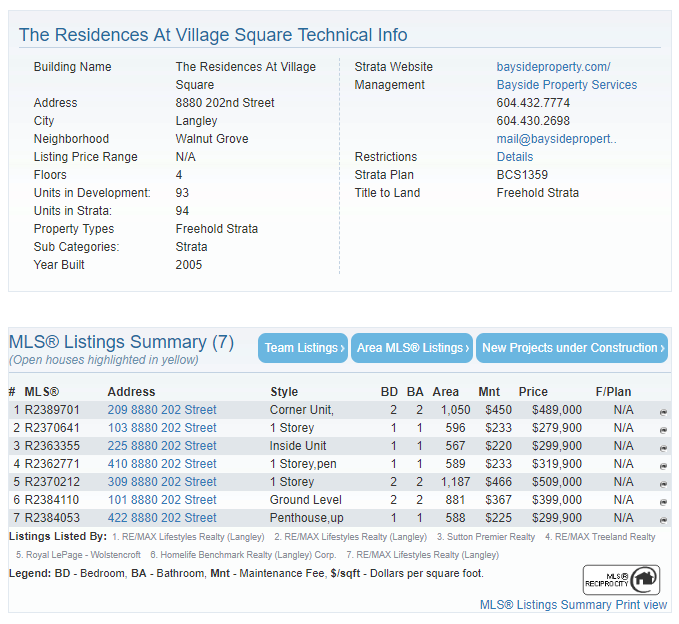Open New Projects under Construction button

click(x=572, y=348)
